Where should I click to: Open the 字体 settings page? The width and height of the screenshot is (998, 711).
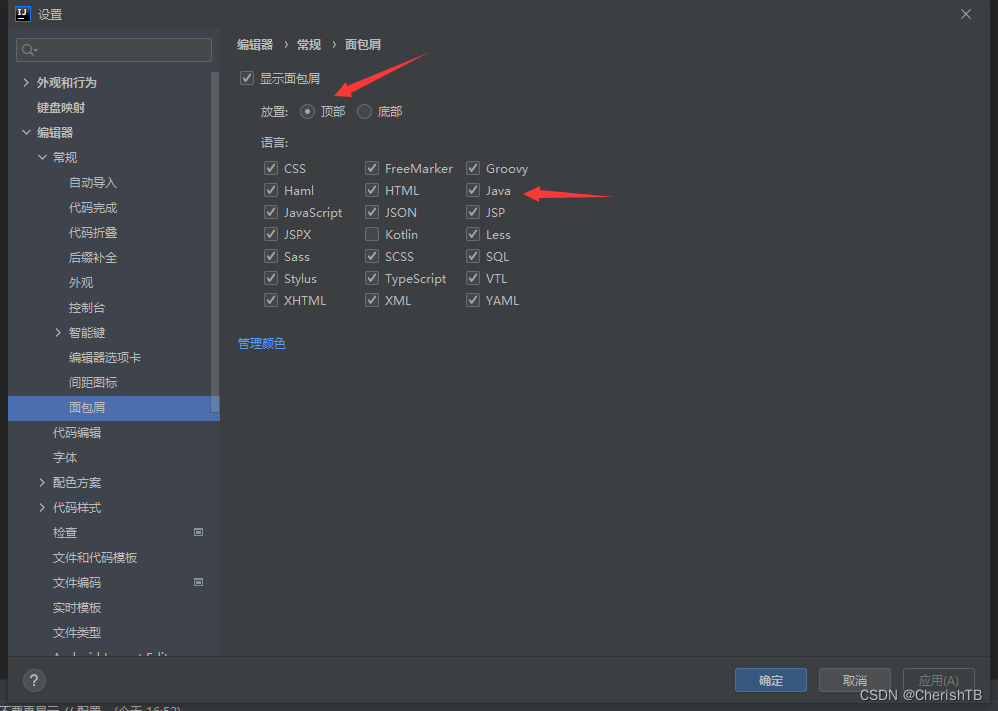(65, 458)
